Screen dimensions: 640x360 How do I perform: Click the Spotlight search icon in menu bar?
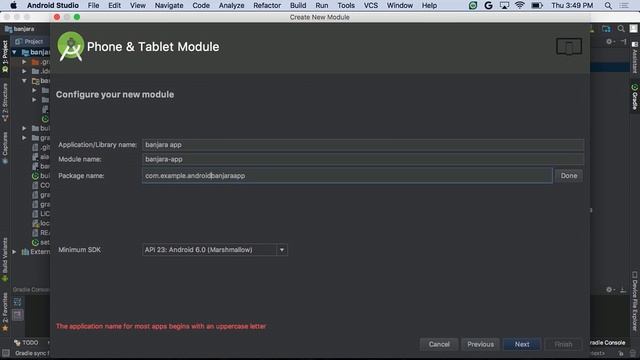pyautogui.click(x=608, y=5)
